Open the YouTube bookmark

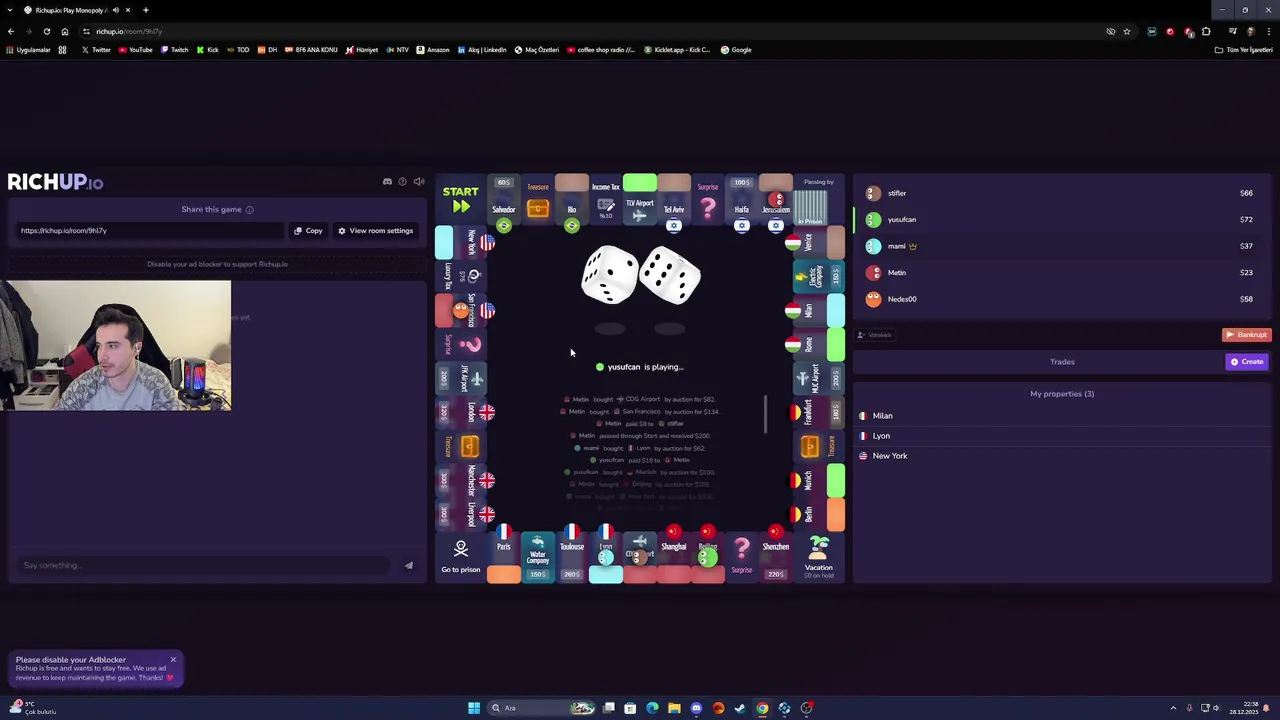[135, 50]
